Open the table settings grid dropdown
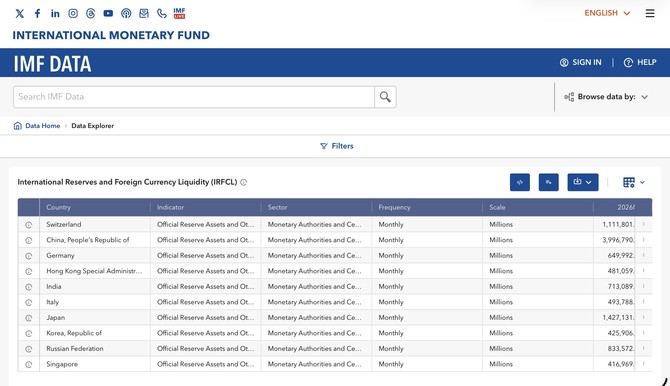The height and width of the screenshot is (386, 670). [634, 183]
